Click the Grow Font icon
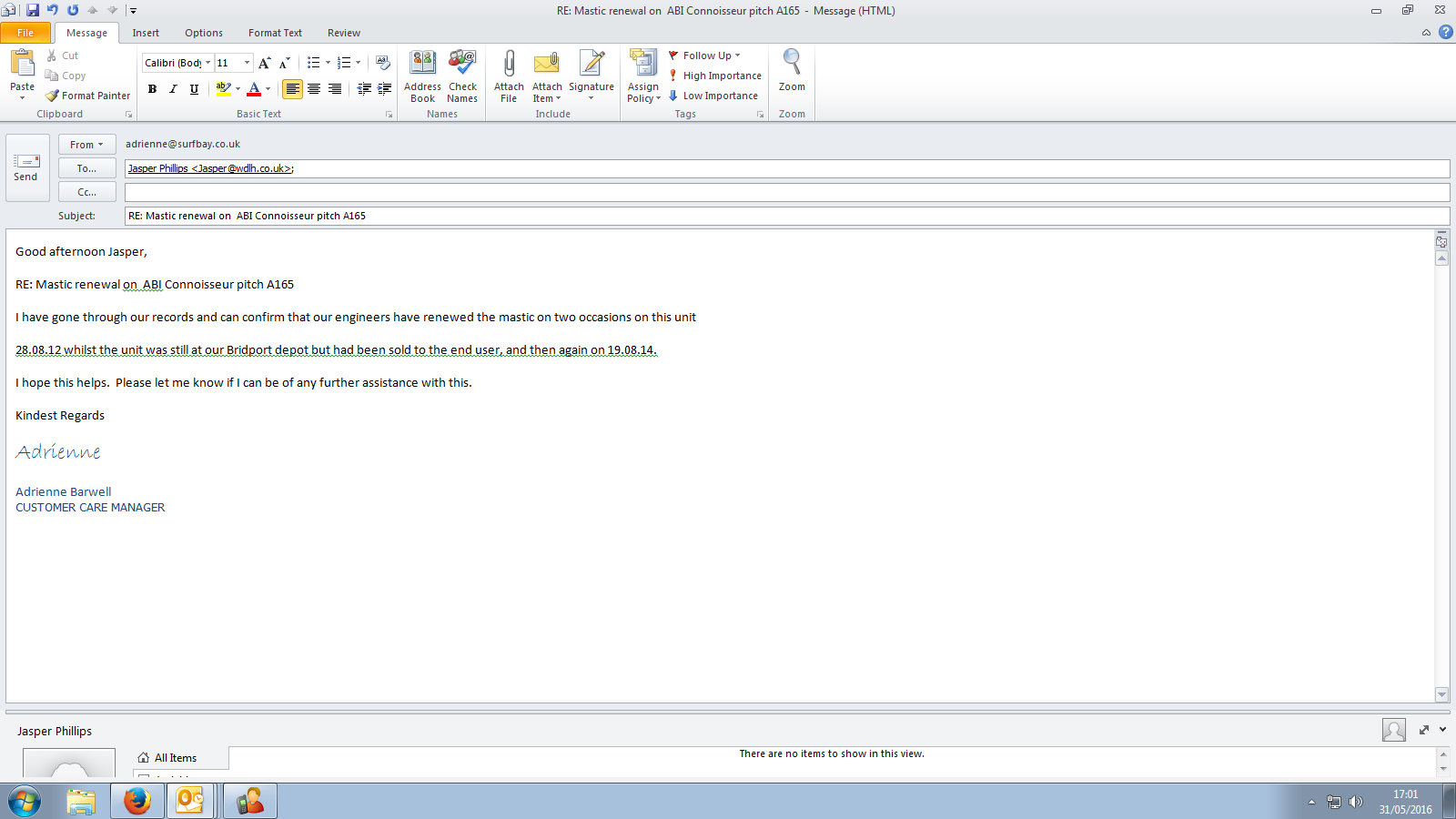Viewport: 1456px width, 819px height. pyautogui.click(x=264, y=63)
